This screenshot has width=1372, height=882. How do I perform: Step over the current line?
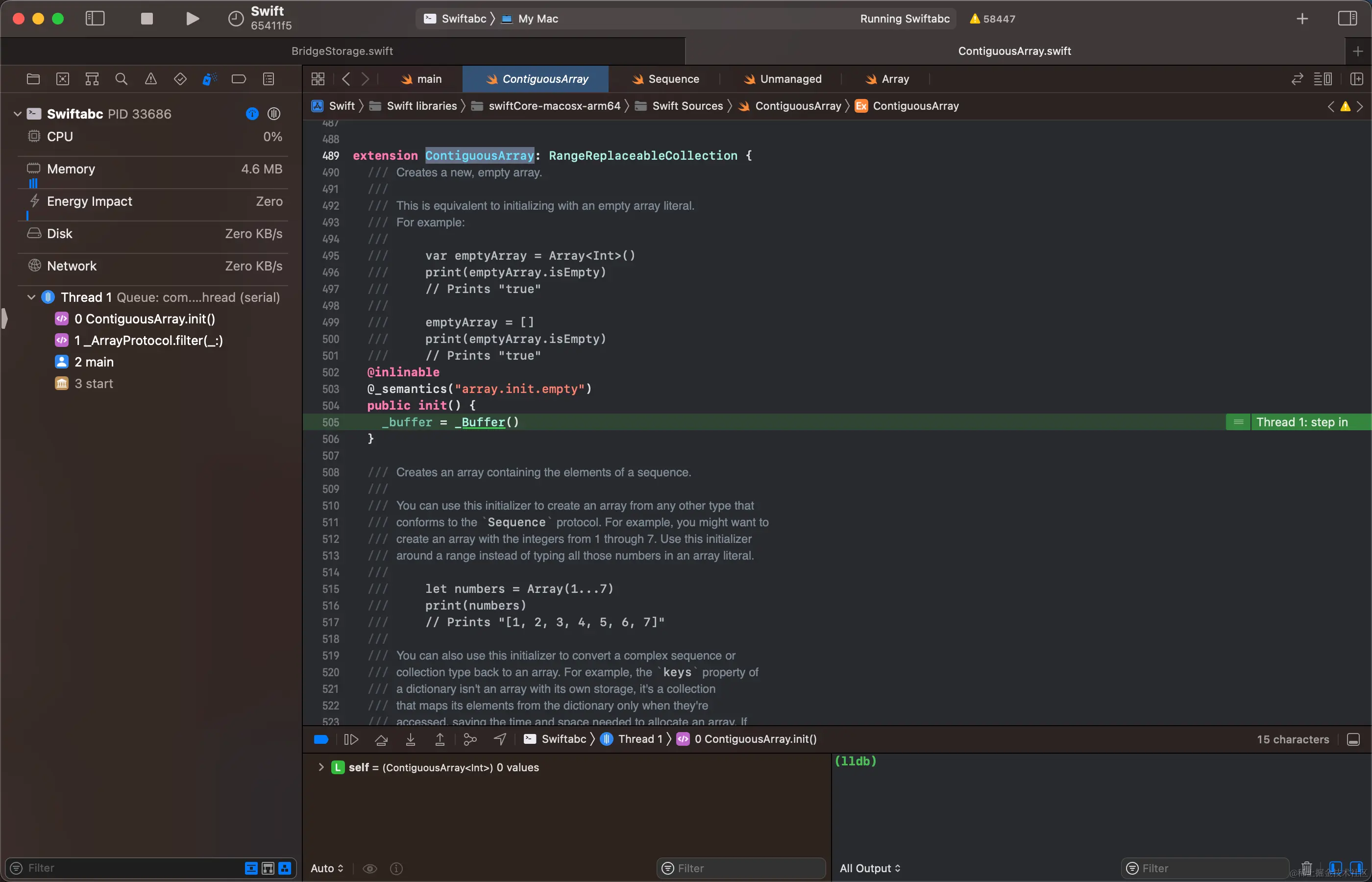(x=381, y=739)
